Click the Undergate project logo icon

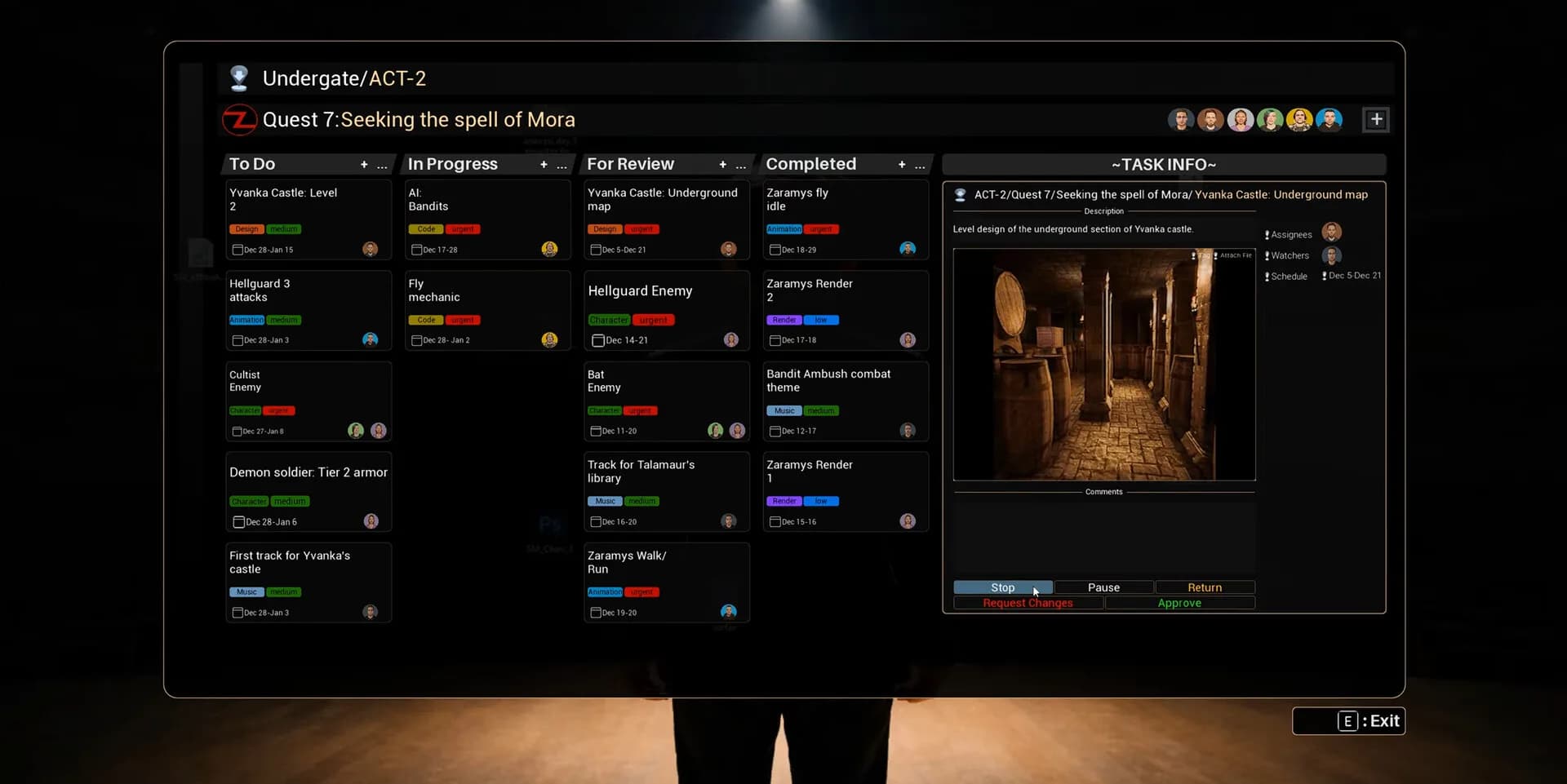(x=239, y=78)
